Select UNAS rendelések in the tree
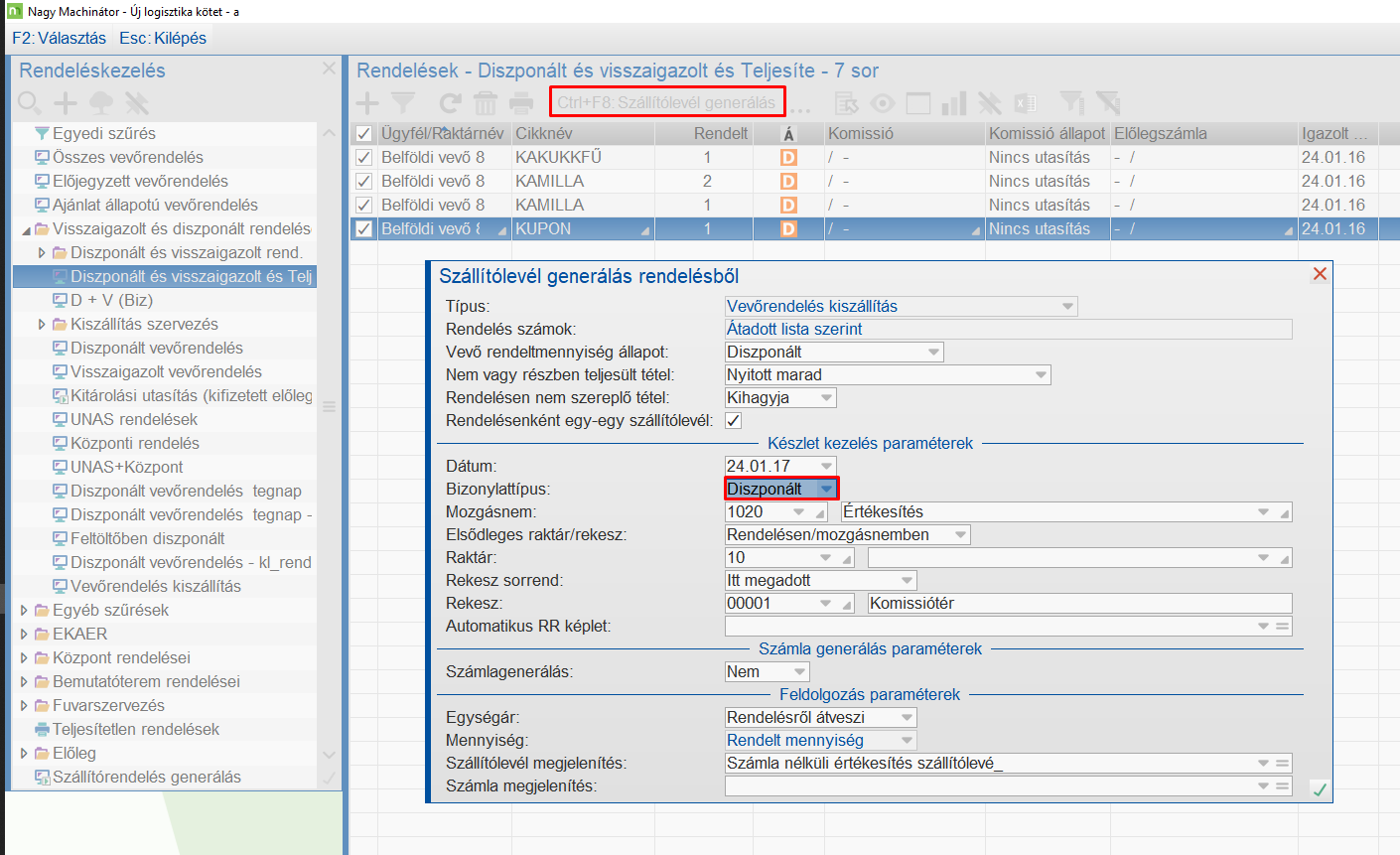Screen dimensions: 1400x855 tap(134, 419)
